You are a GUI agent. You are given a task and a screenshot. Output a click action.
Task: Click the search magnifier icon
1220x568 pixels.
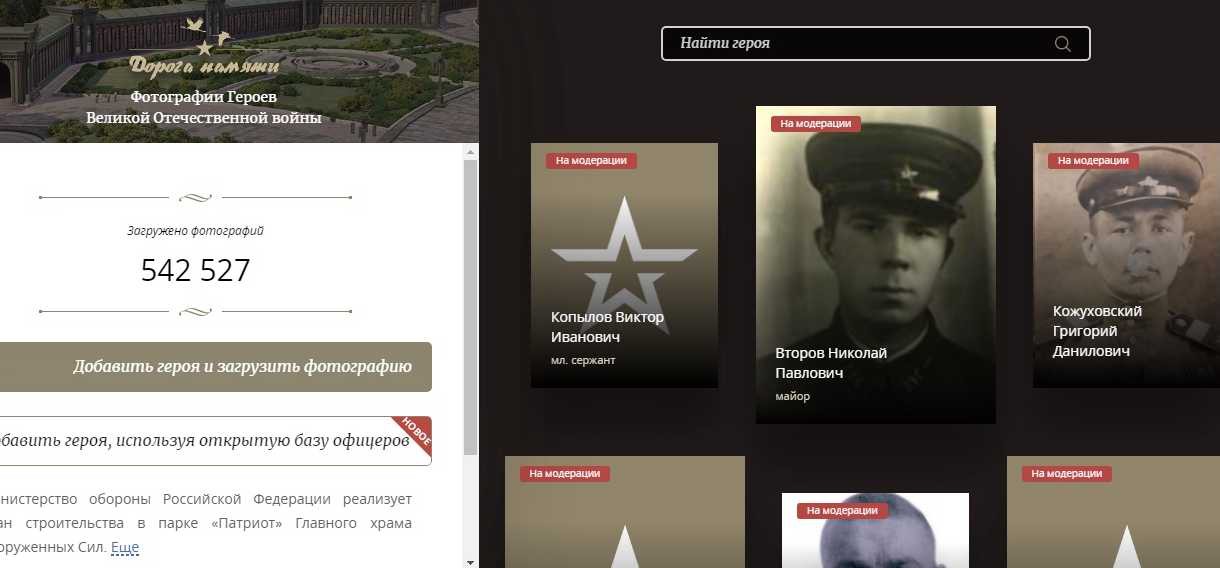point(1062,44)
